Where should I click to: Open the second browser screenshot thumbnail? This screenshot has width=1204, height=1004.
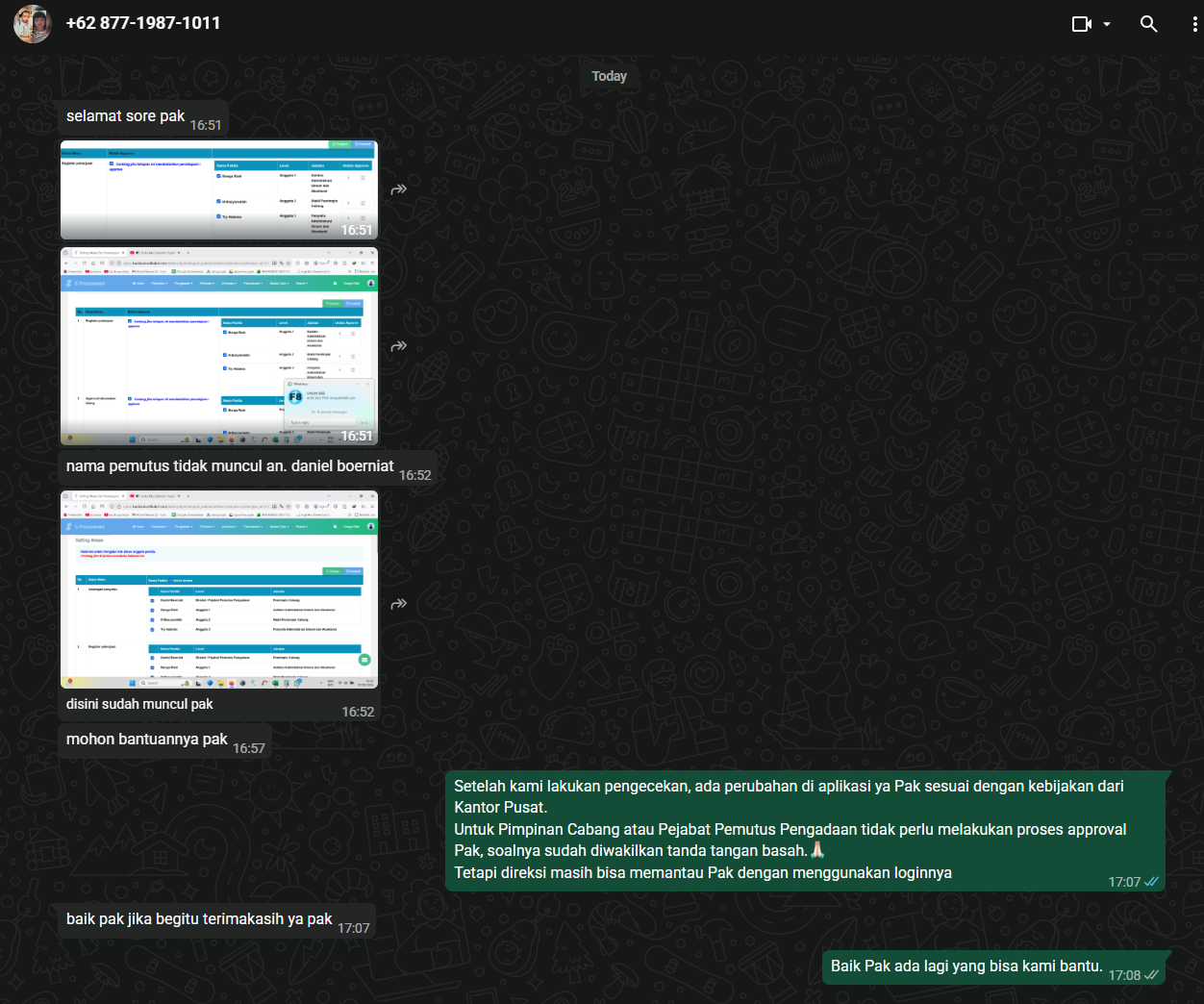pos(218,346)
